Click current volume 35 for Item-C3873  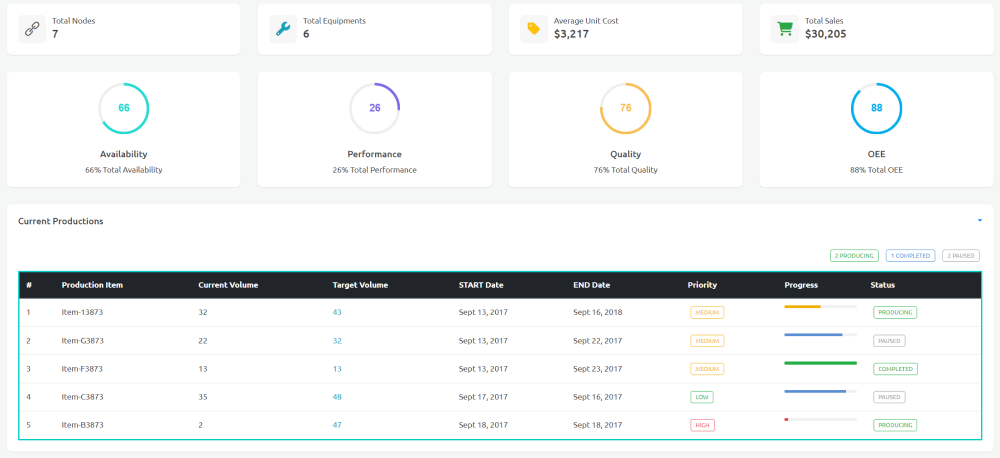[x=203, y=397]
